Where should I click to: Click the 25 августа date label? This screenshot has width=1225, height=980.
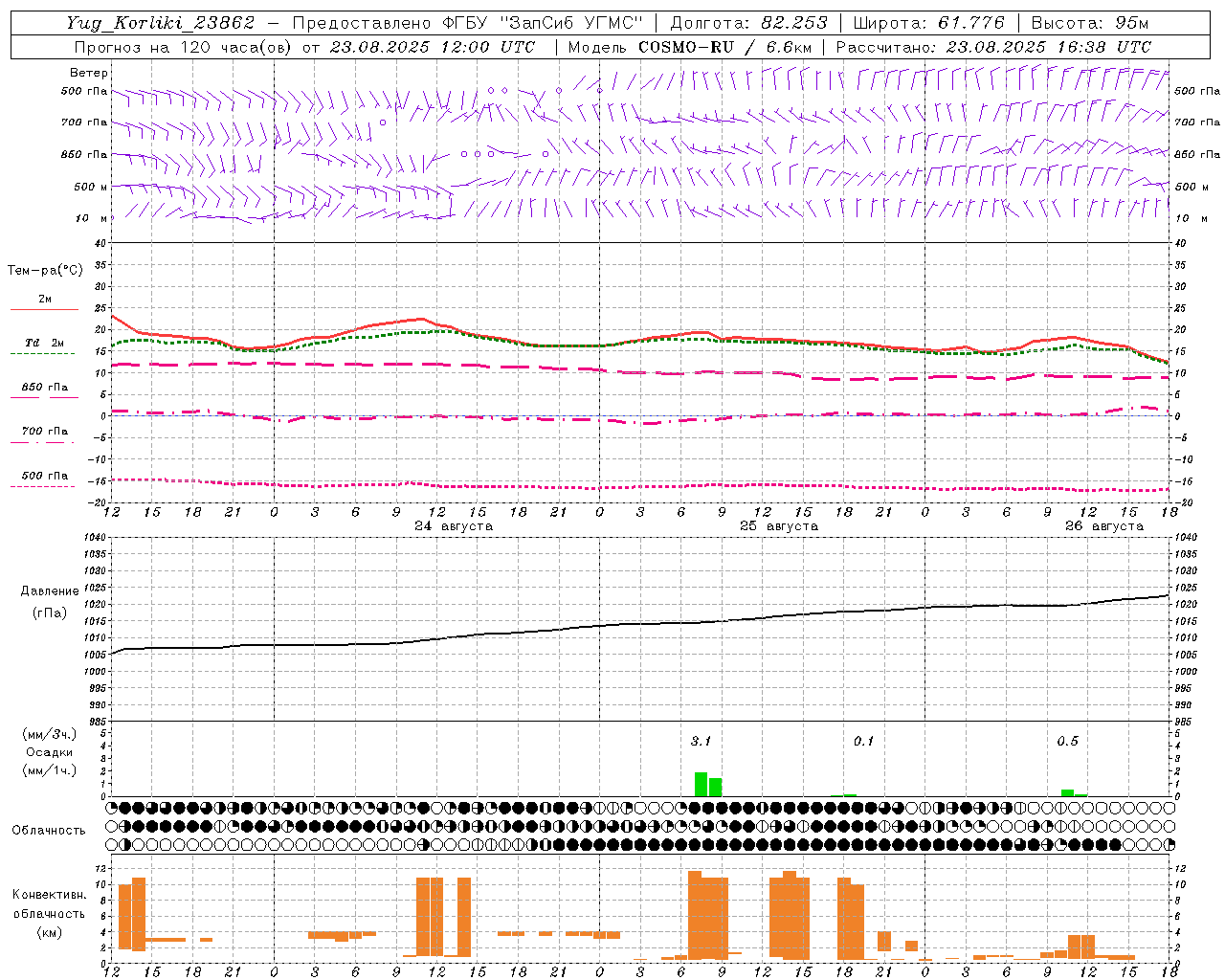(779, 526)
